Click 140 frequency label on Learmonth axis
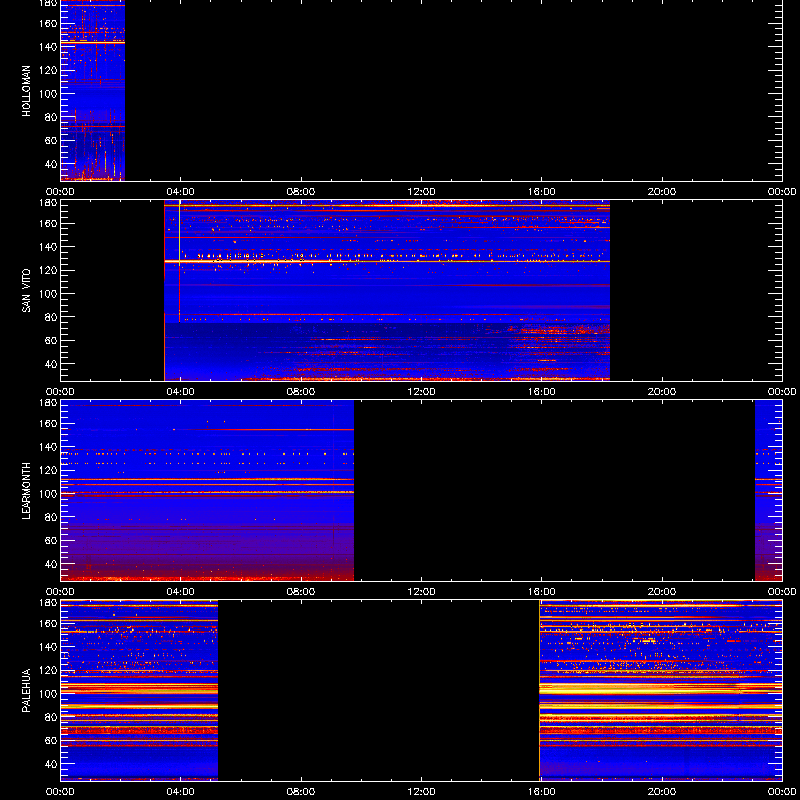This screenshot has height=800, width=800. tap(48, 446)
